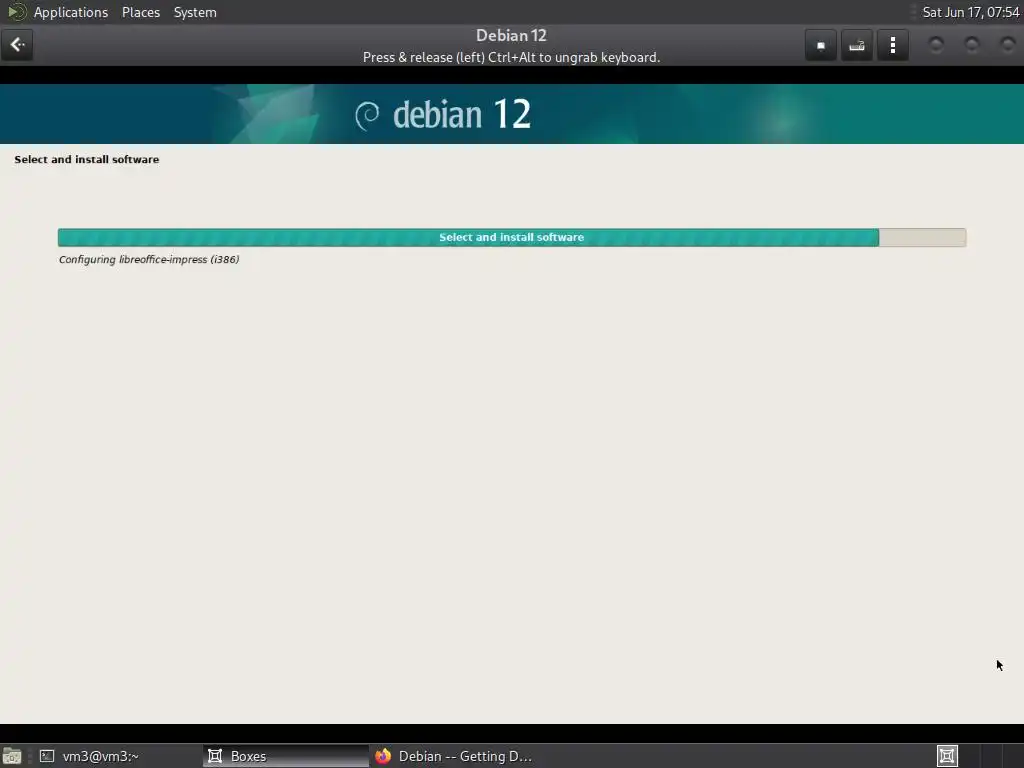Click the Boxes workspace icon at panel right
Screen dimensions: 1024x768
[x=947, y=756]
